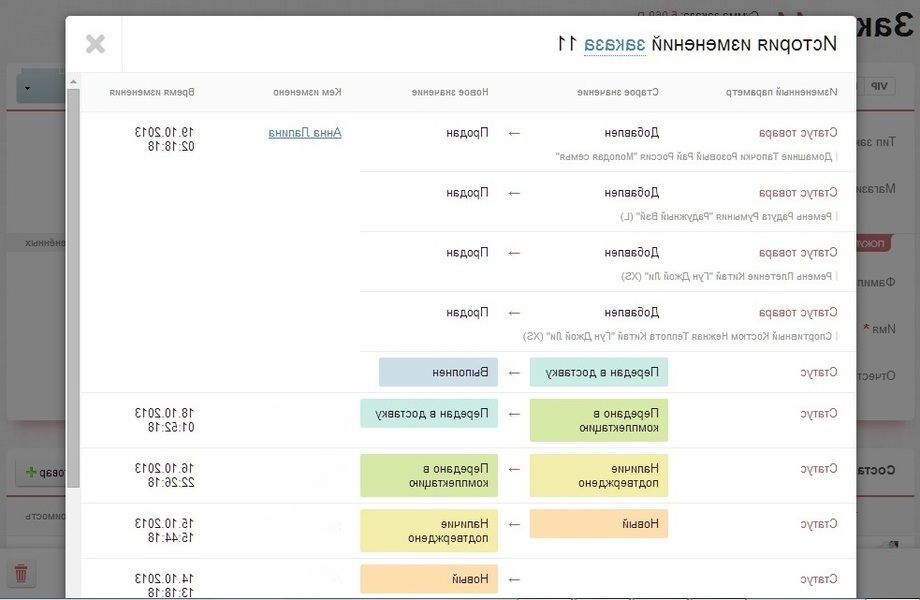
Task: Click arrow between Добавлен and Продан, first row
Action: point(514,132)
